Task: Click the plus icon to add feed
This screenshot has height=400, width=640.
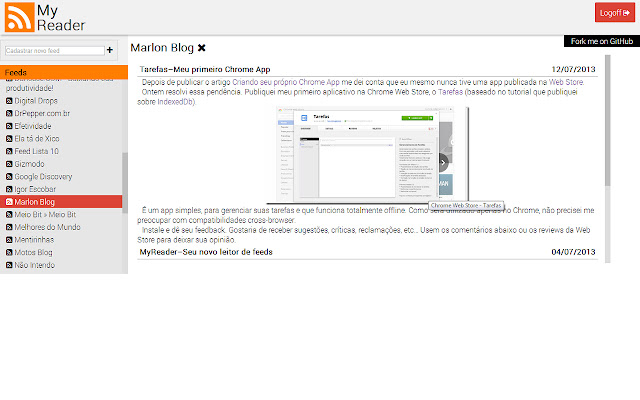Action: pos(110,50)
